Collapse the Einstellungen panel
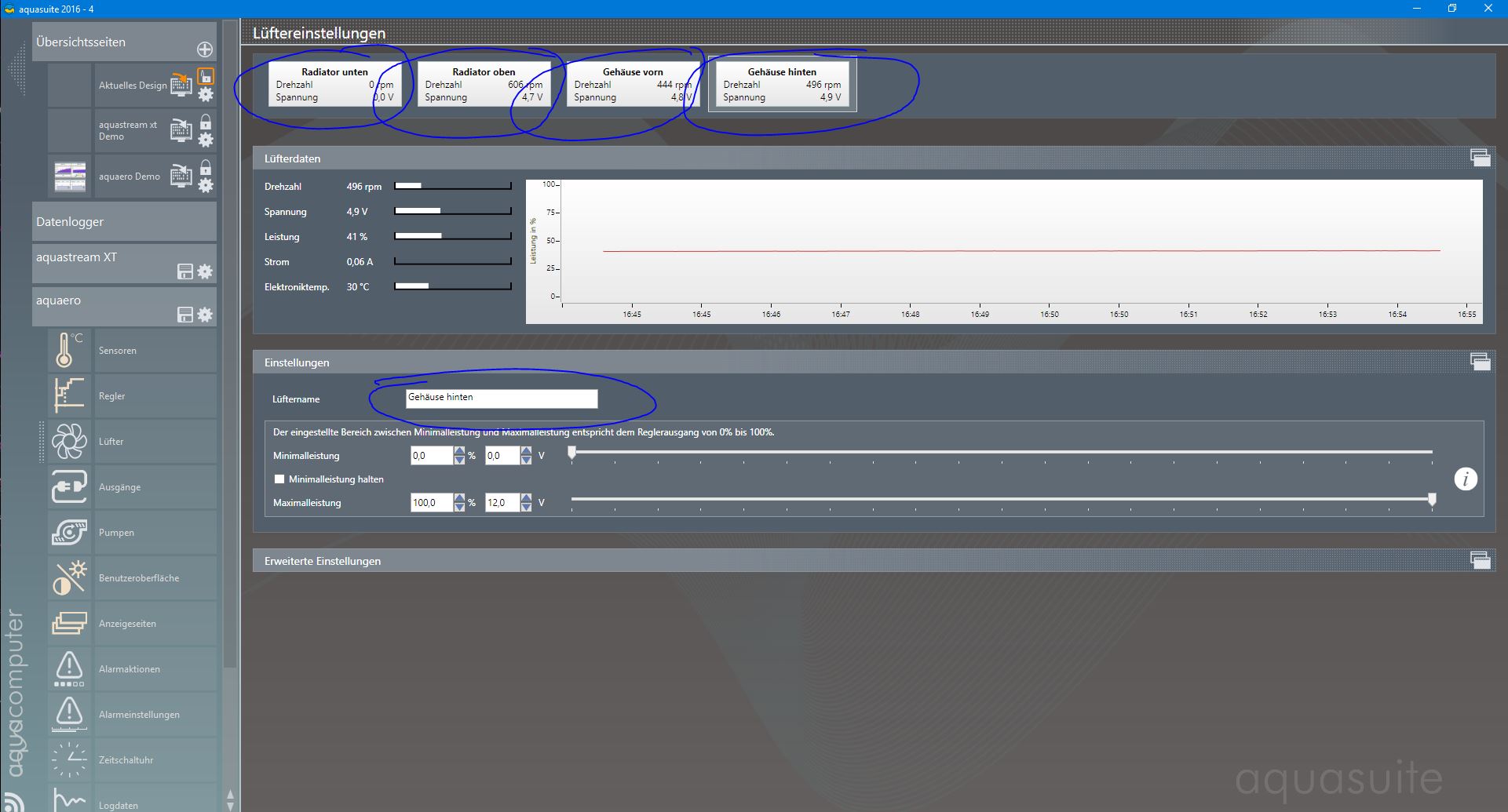The width and height of the screenshot is (1508, 812). point(1480,362)
